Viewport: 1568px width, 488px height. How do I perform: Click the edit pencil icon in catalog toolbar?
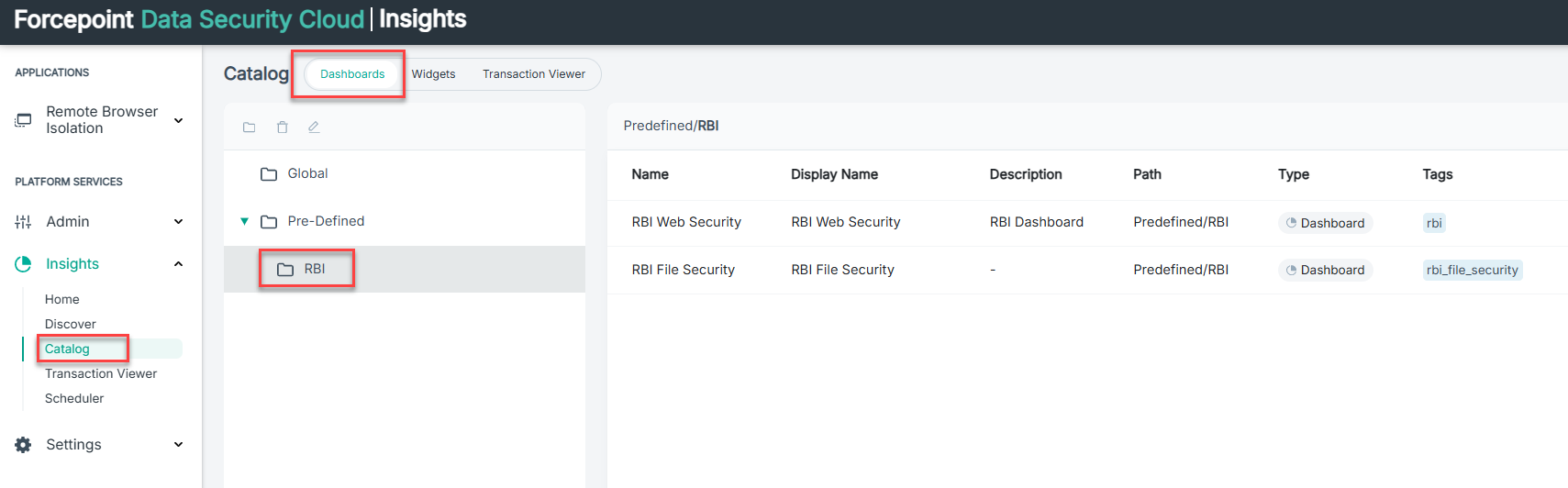click(314, 128)
